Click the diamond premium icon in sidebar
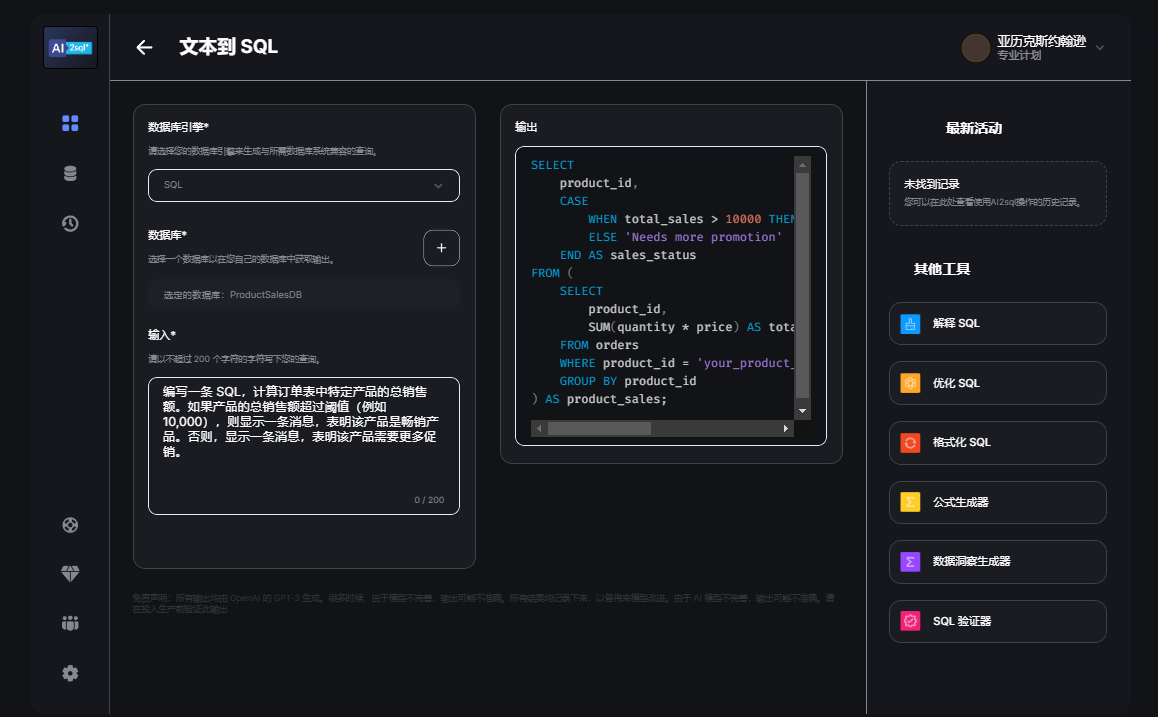Screen dimensions: 1158x717 (70, 574)
